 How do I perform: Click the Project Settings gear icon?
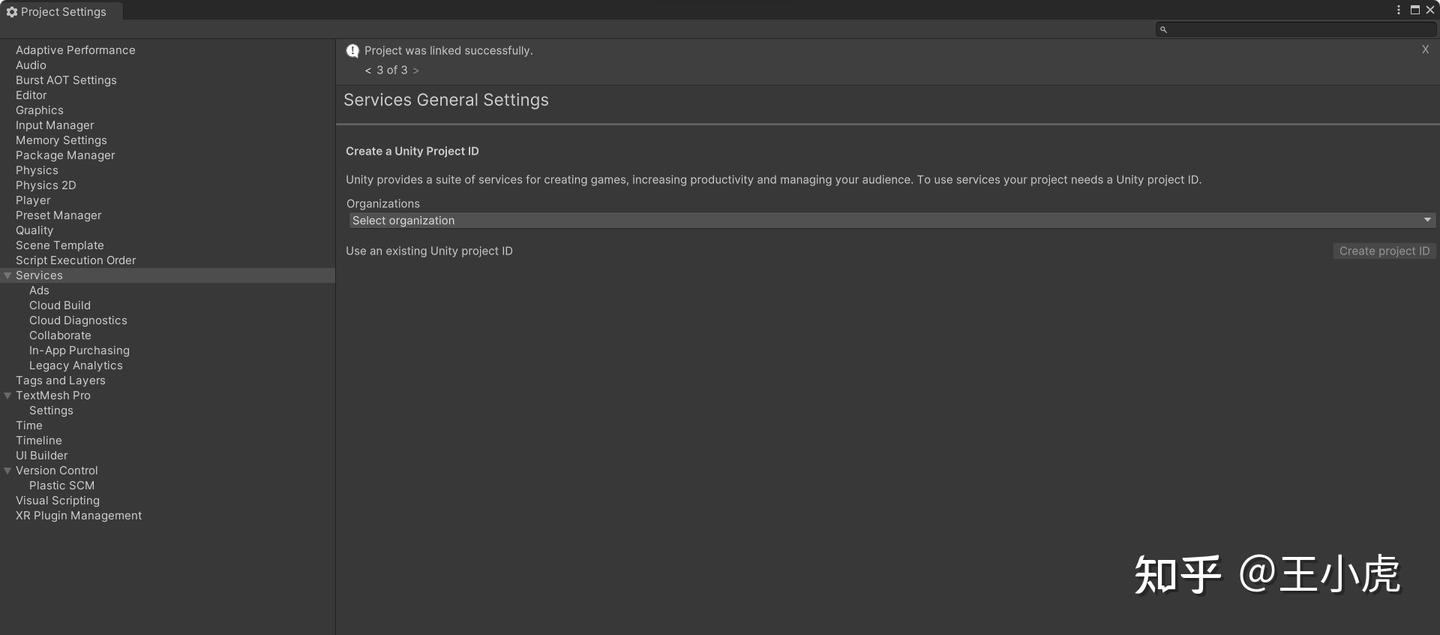[12, 12]
